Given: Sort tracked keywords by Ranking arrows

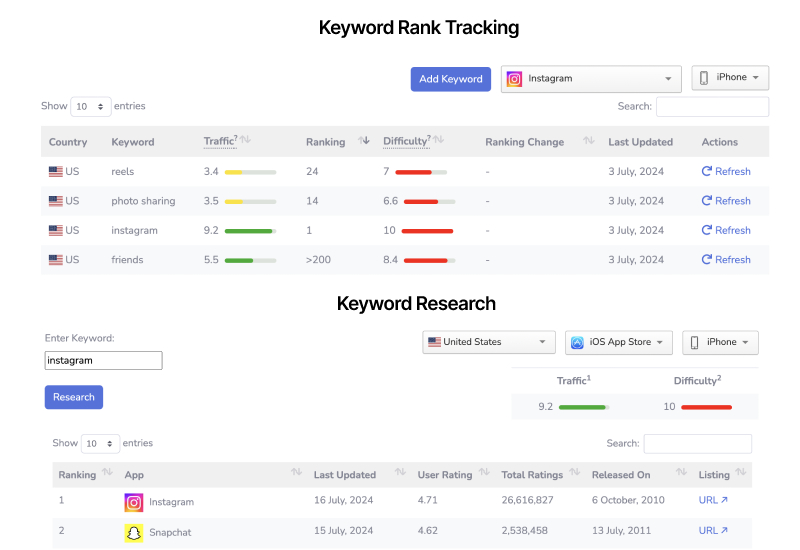Looking at the screenshot, I should pyautogui.click(x=364, y=140).
